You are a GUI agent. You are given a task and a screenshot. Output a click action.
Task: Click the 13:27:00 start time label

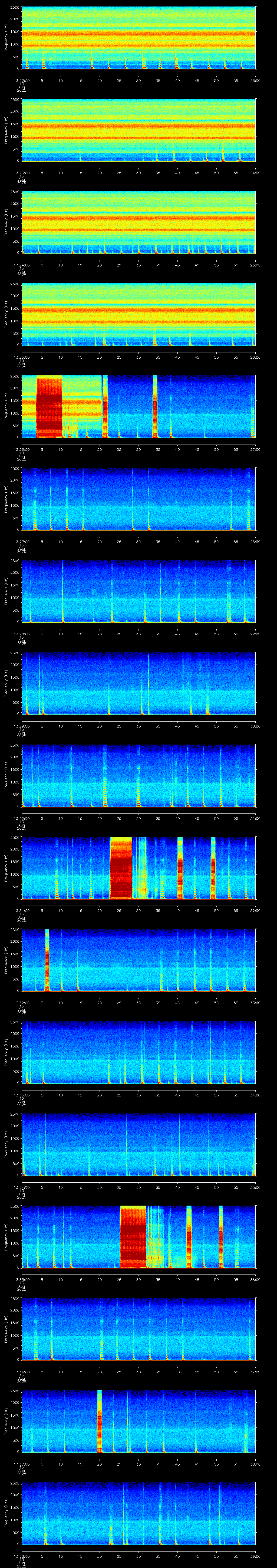pyautogui.click(x=21, y=542)
